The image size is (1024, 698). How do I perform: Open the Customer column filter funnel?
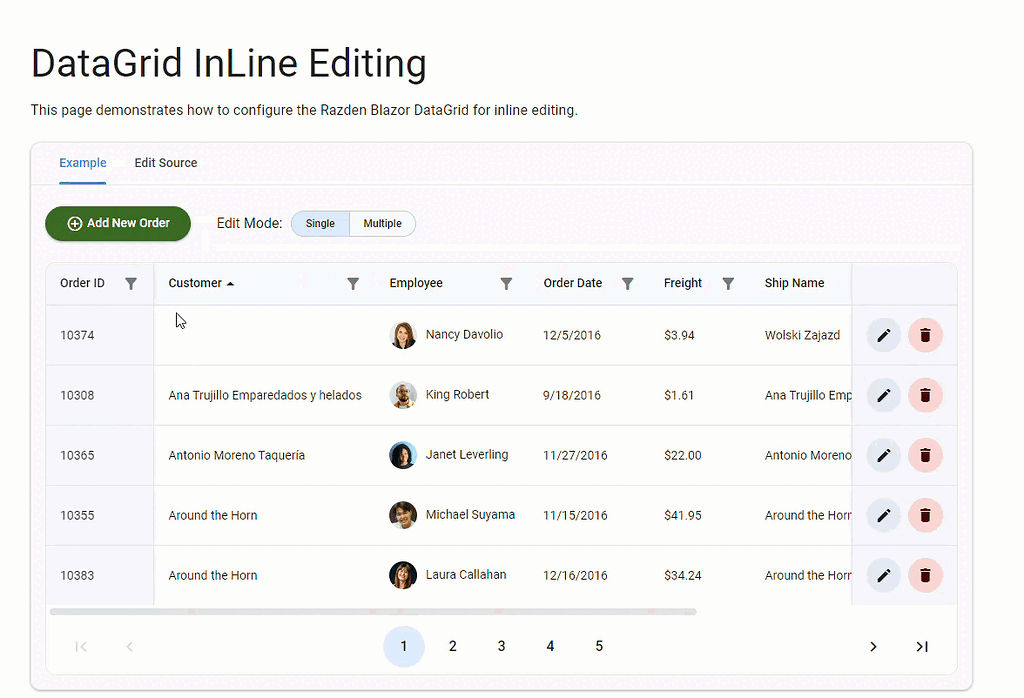pyautogui.click(x=353, y=283)
